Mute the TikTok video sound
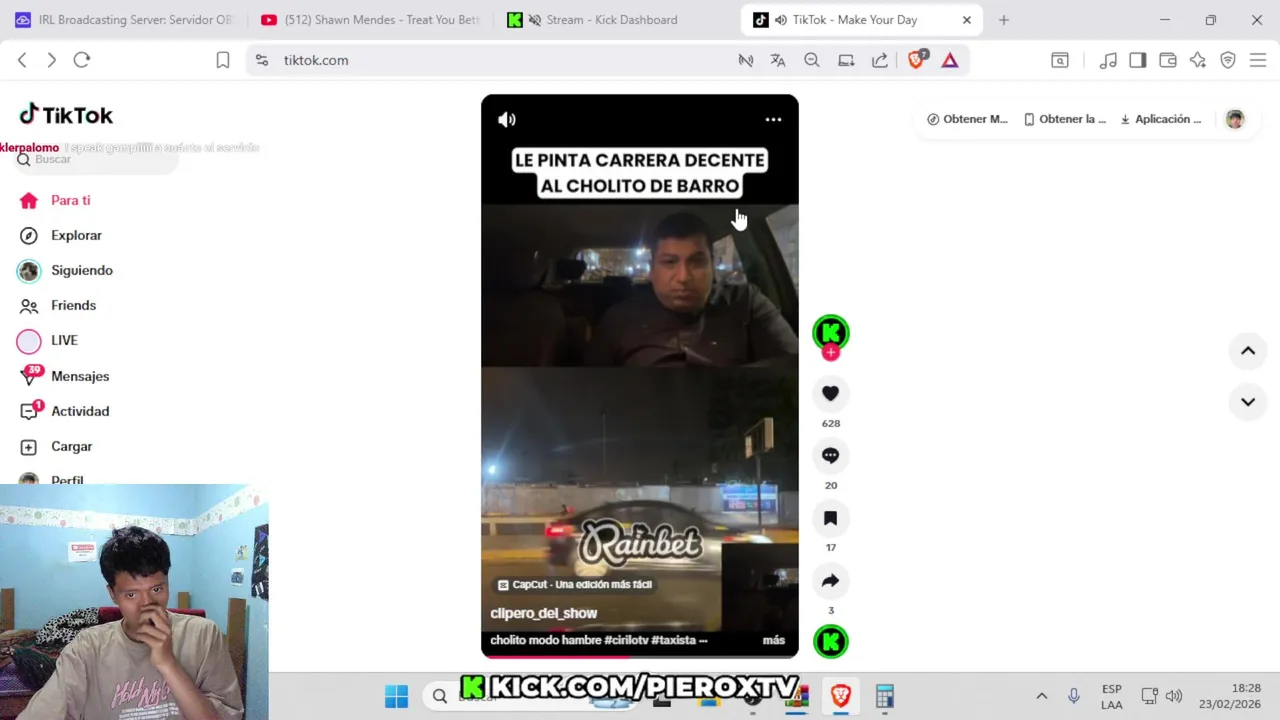This screenshot has height=720, width=1280. [507, 119]
